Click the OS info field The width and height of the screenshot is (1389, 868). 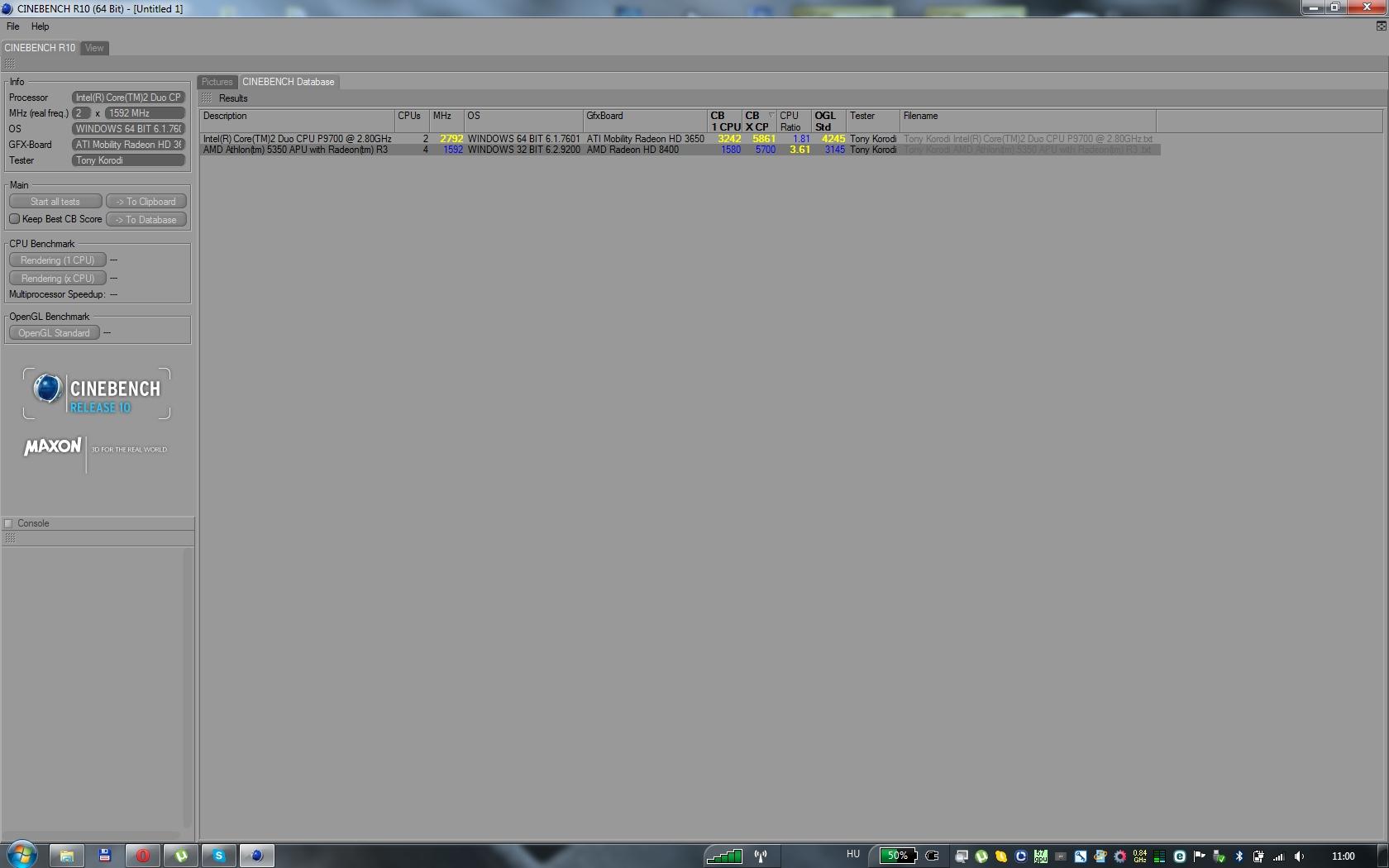128,129
